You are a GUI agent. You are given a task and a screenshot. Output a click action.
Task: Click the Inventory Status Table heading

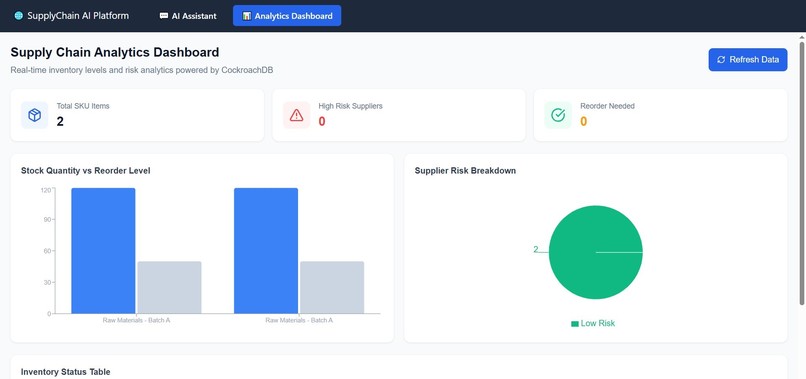[66, 372]
